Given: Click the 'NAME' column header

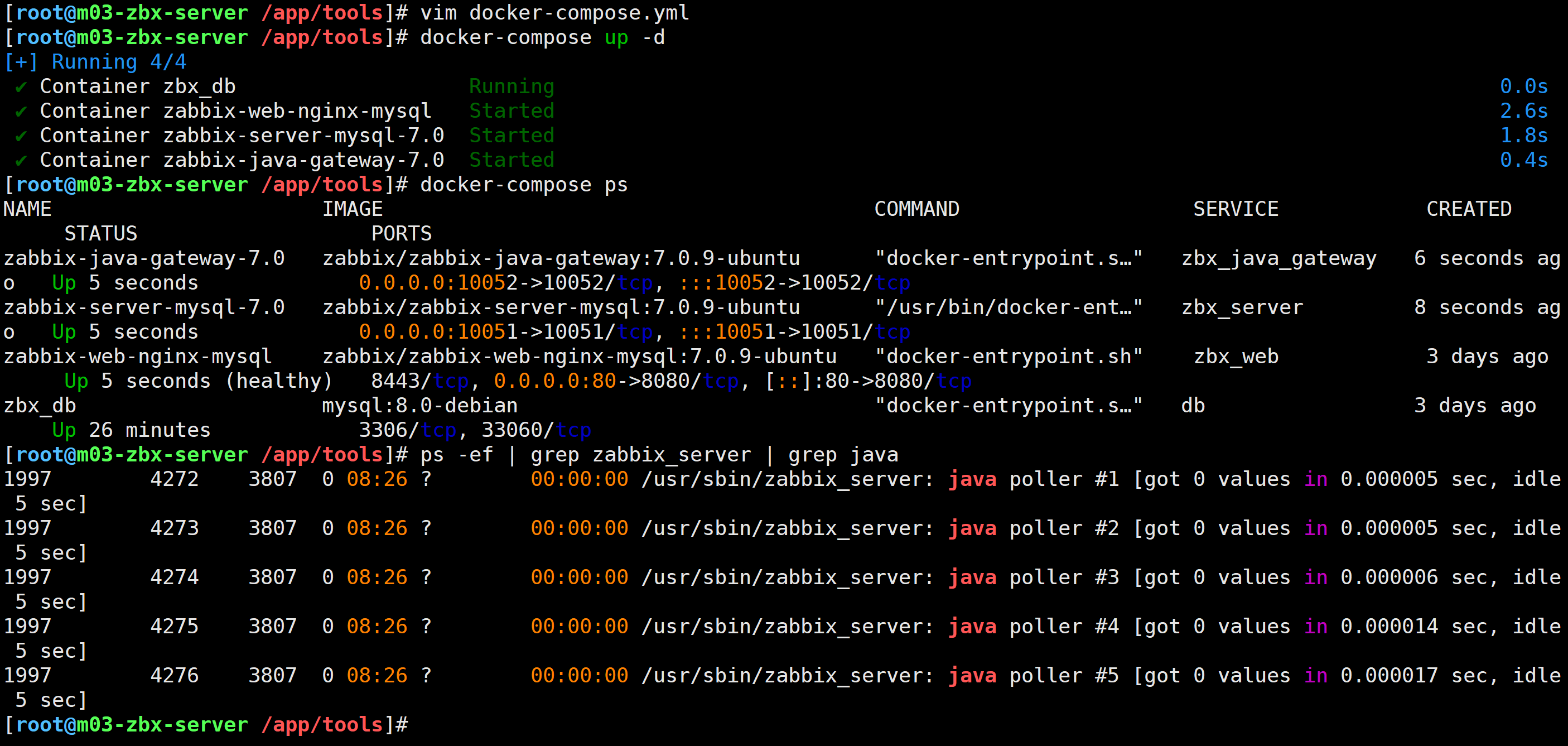Looking at the screenshot, I should [x=27, y=209].
